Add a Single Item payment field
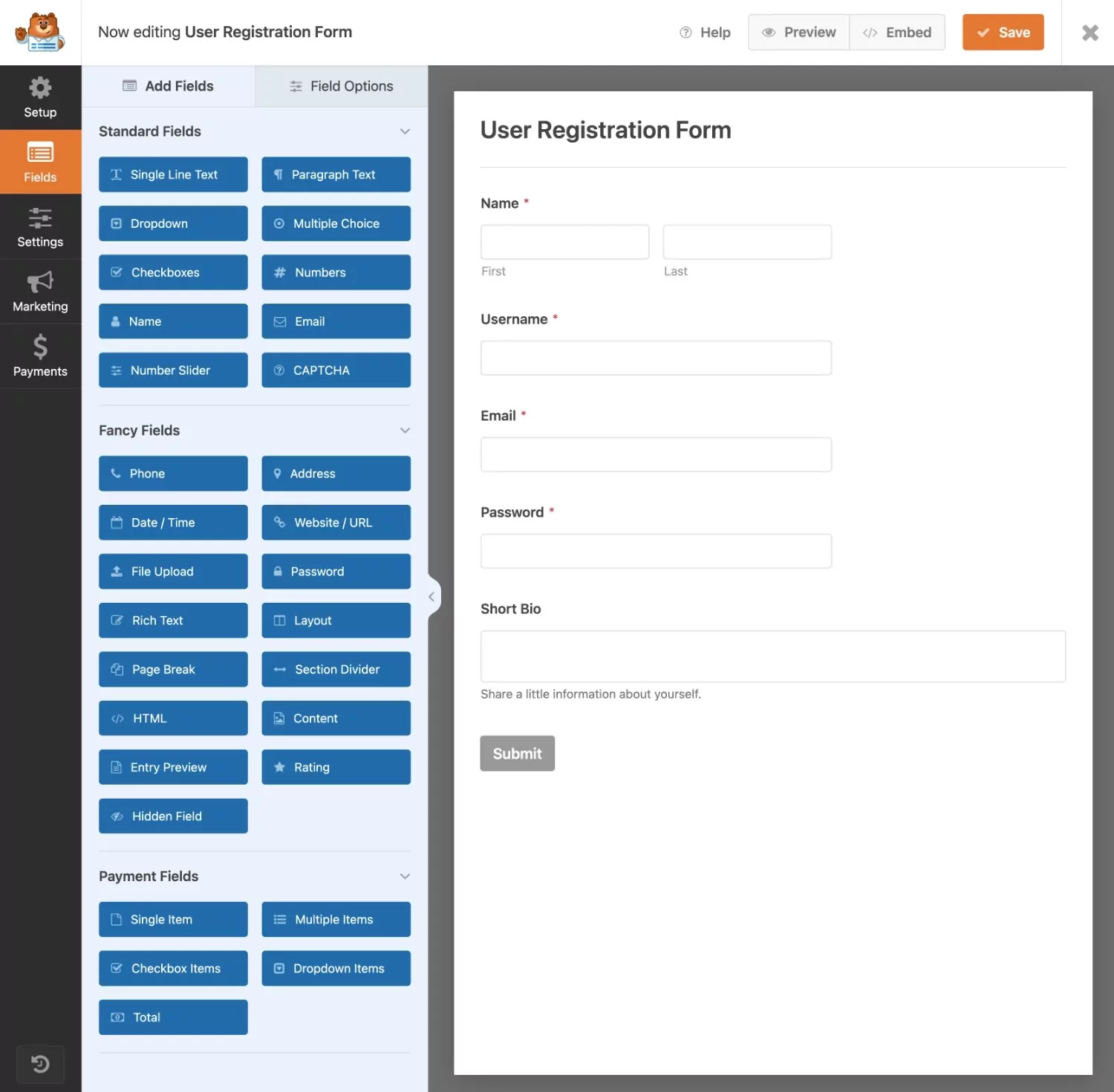Image resolution: width=1114 pixels, height=1092 pixels. (173, 920)
